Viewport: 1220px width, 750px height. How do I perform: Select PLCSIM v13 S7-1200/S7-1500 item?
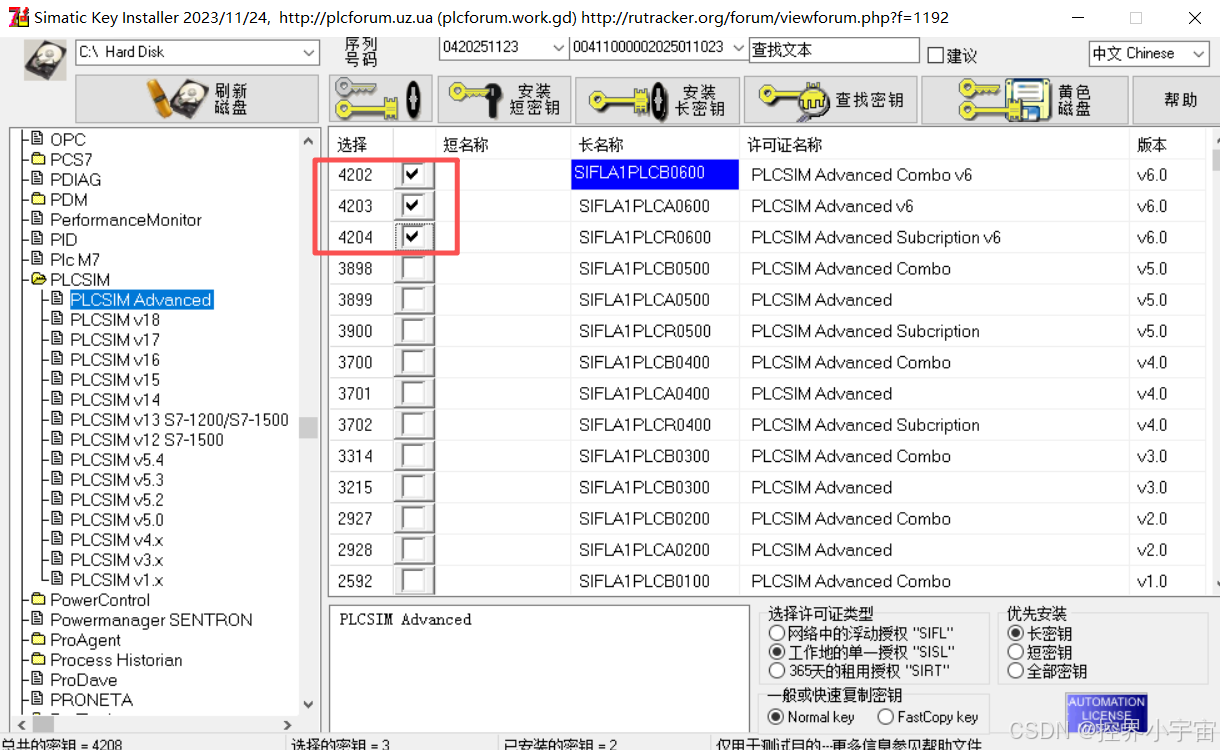pos(179,420)
